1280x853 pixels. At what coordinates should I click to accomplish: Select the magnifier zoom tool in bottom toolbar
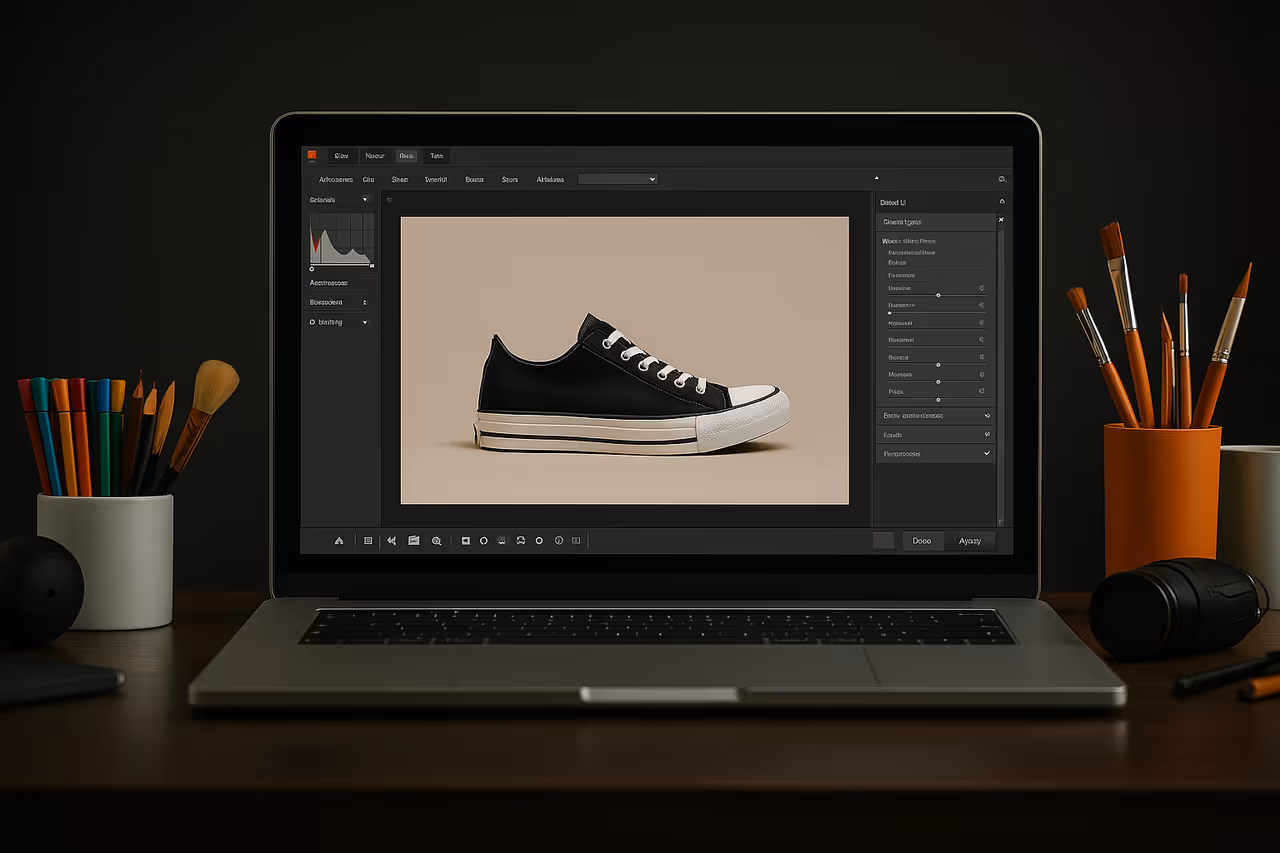pyautogui.click(x=437, y=540)
